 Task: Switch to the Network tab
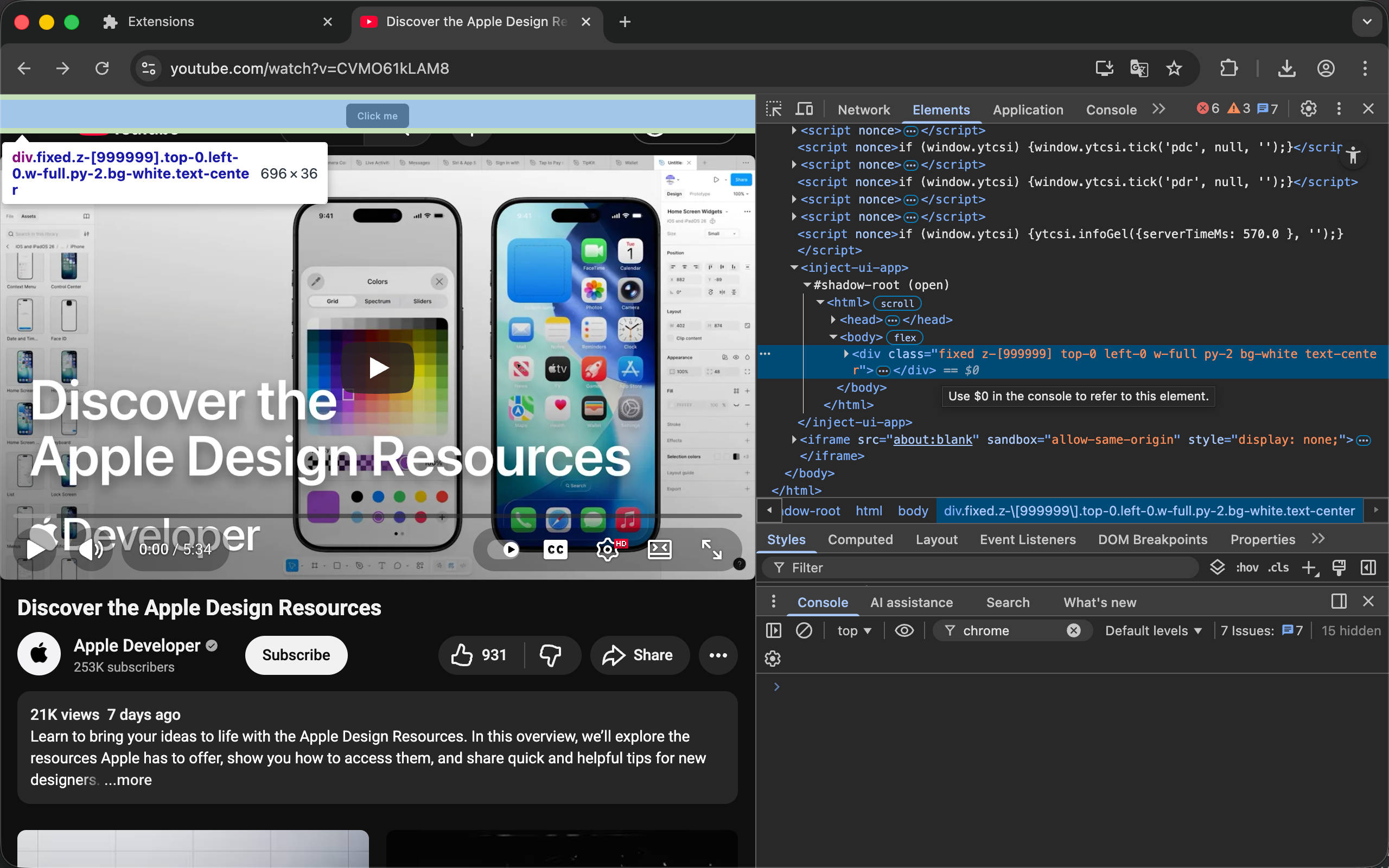pyautogui.click(x=863, y=110)
